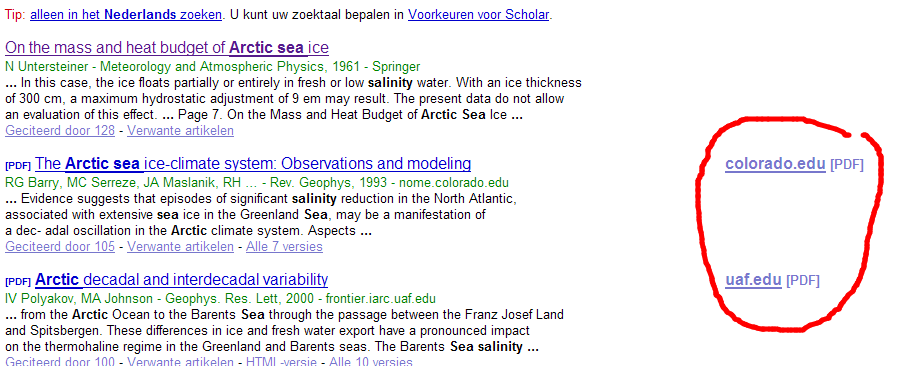Open 'On the mass and heat budget' result

coord(167,47)
